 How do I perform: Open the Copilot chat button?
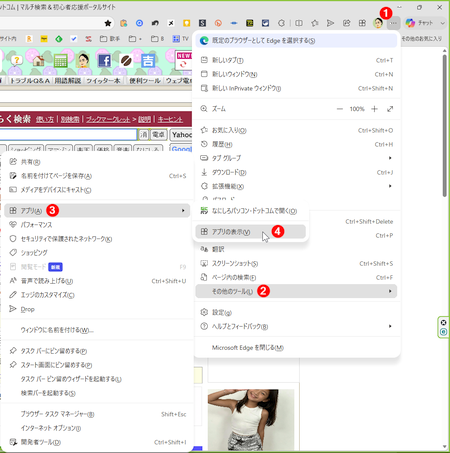click(420, 23)
